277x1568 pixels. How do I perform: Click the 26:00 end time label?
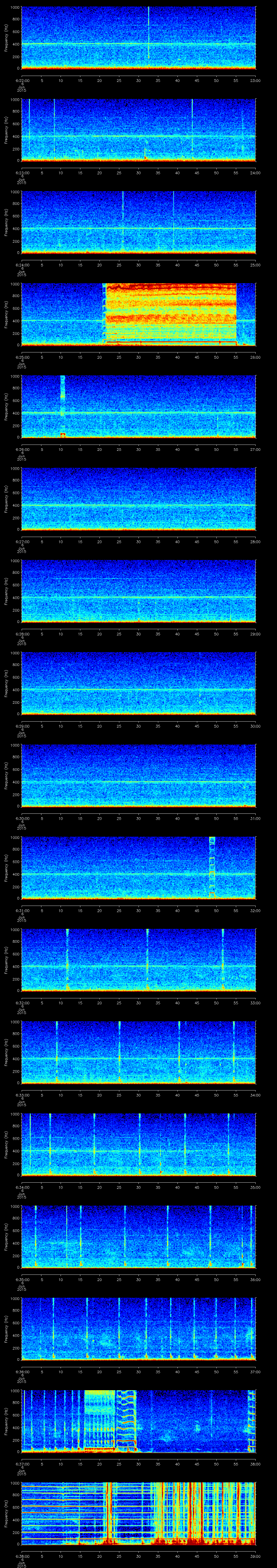[256, 357]
